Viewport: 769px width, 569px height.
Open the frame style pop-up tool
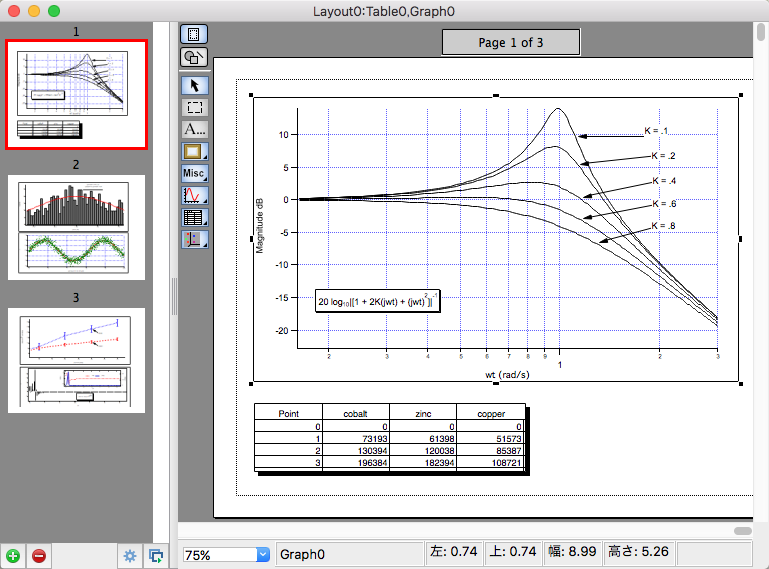195,152
